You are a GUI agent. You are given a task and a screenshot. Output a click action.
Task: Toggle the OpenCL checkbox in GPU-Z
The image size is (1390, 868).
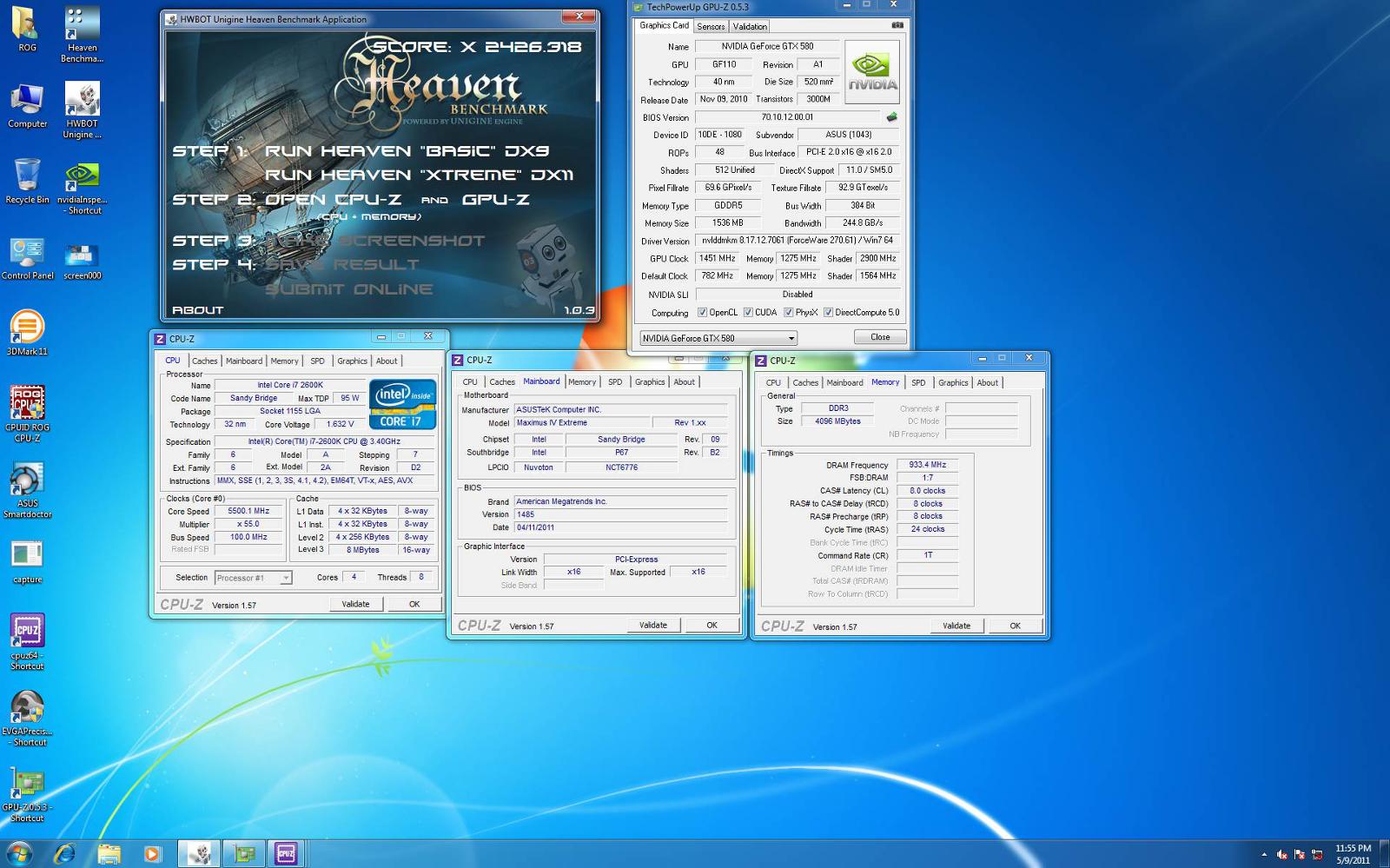point(702,312)
